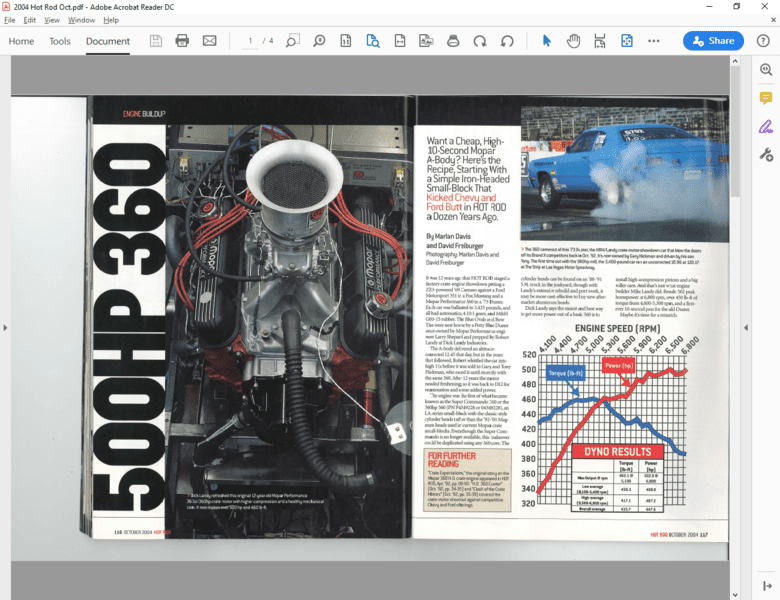Select the arrow Selection tool
Viewport: 780px width, 600px height.
point(546,41)
